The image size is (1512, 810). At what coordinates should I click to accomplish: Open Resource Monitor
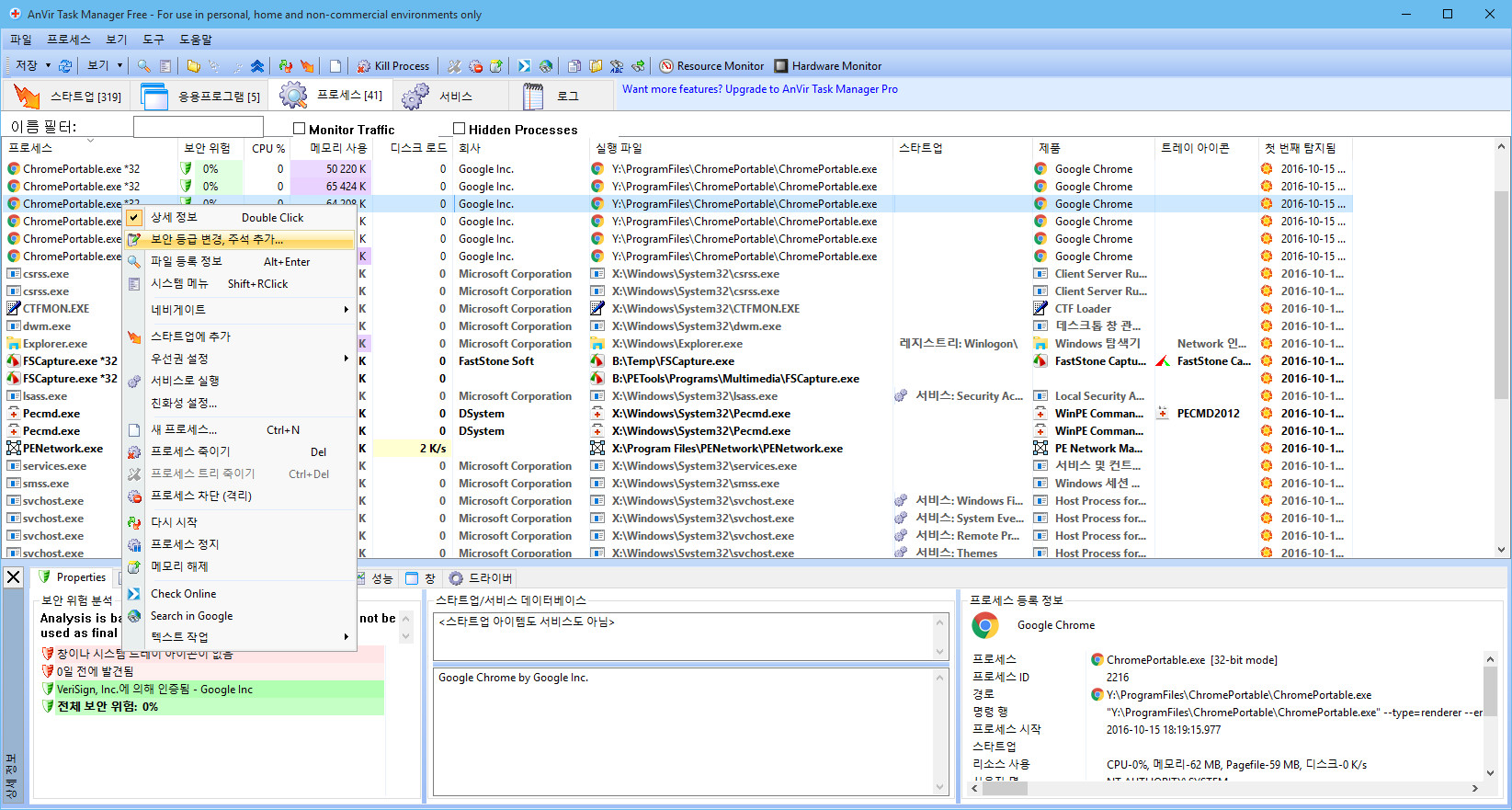click(712, 66)
